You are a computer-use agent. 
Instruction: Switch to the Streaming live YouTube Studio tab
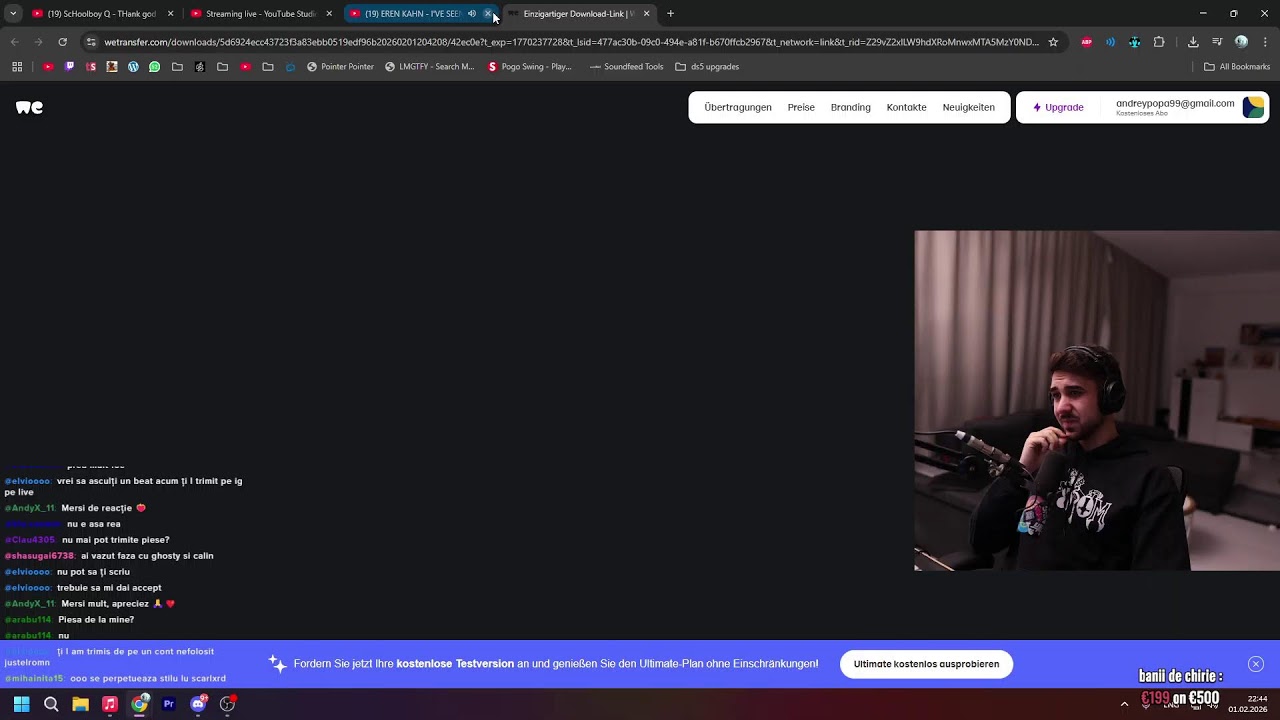click(x=260, y=14)
